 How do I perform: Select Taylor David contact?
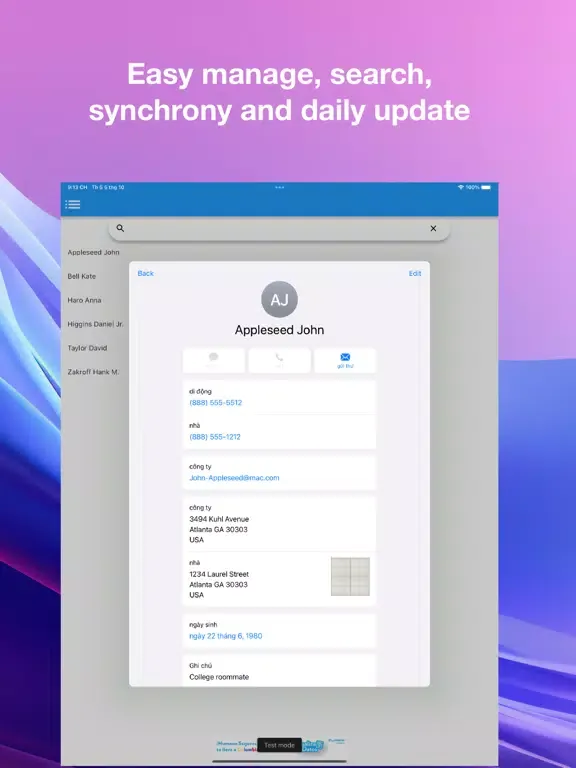tap(87, 348)
